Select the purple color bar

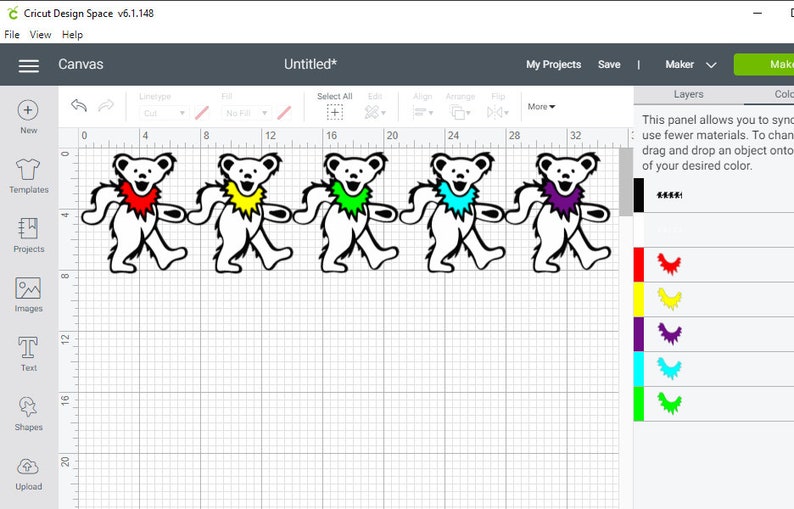point(639,334)
